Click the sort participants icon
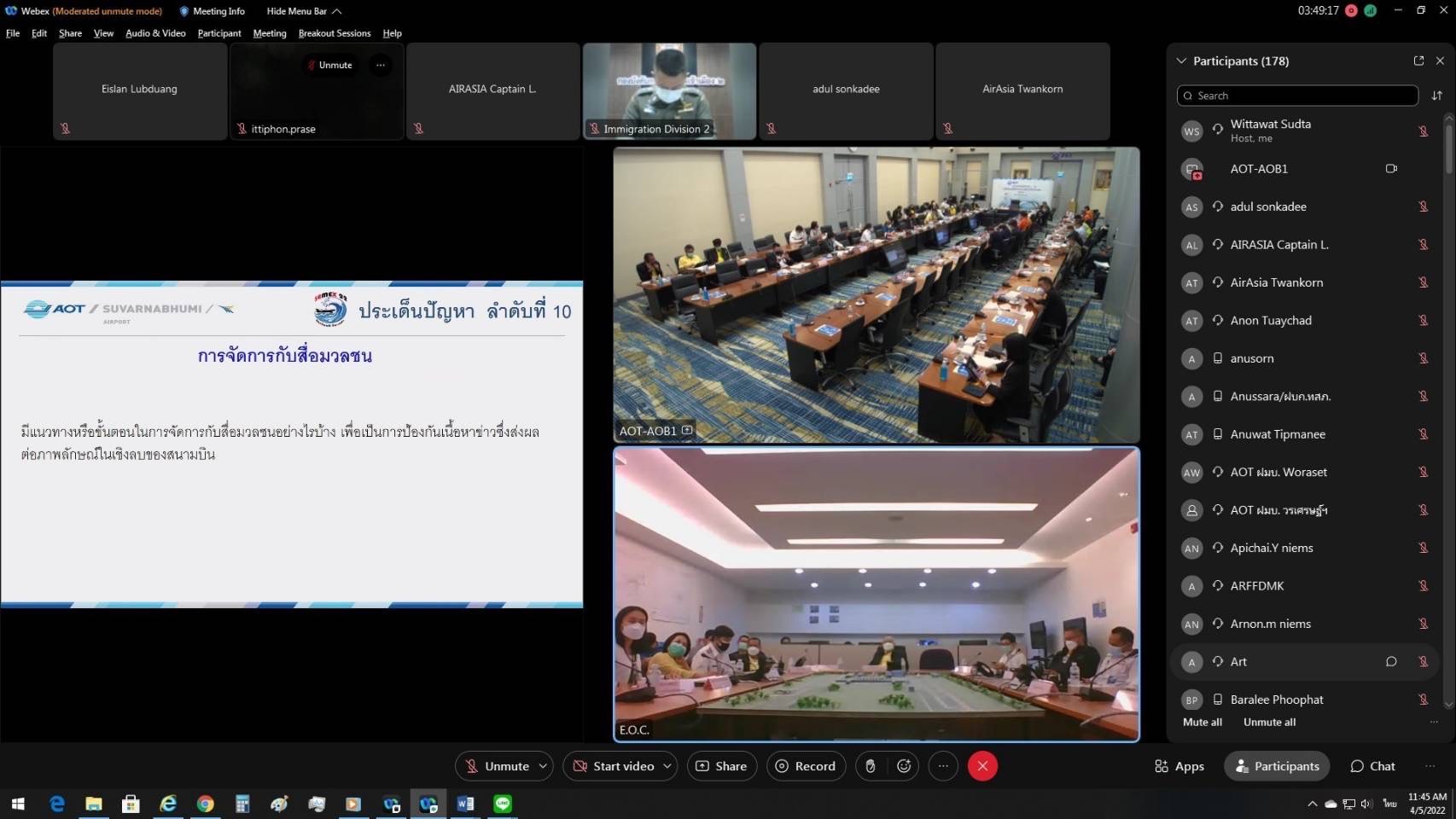 tap(1437, 96)
